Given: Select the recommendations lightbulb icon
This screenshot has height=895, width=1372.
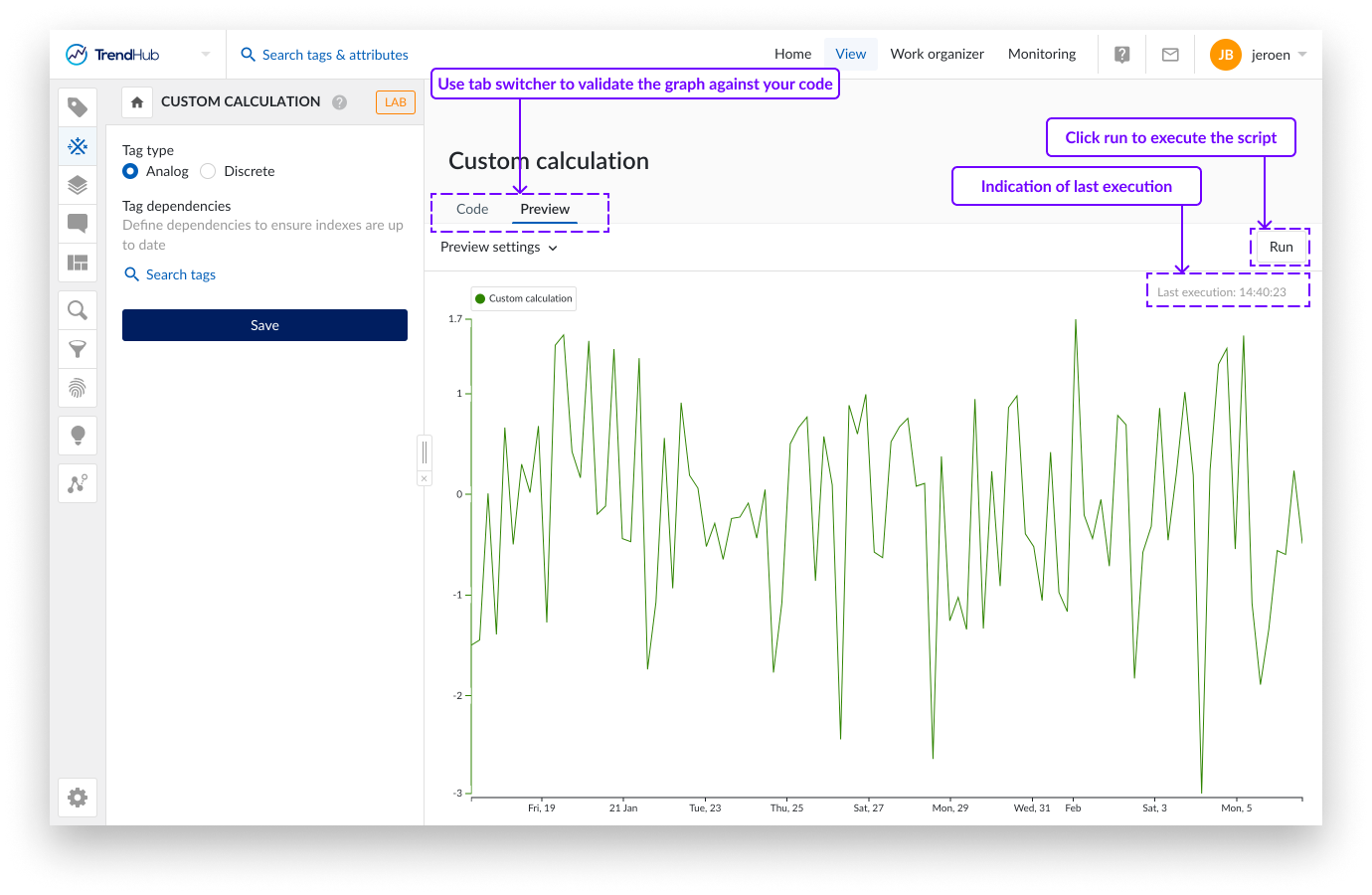Looking at the screenshot, I should (78, 435).
